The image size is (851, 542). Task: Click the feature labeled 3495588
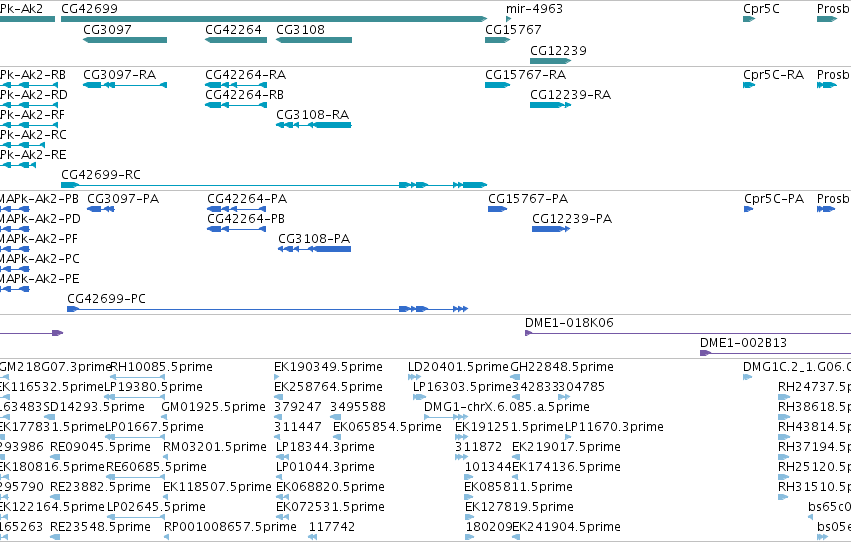(358, 407)
